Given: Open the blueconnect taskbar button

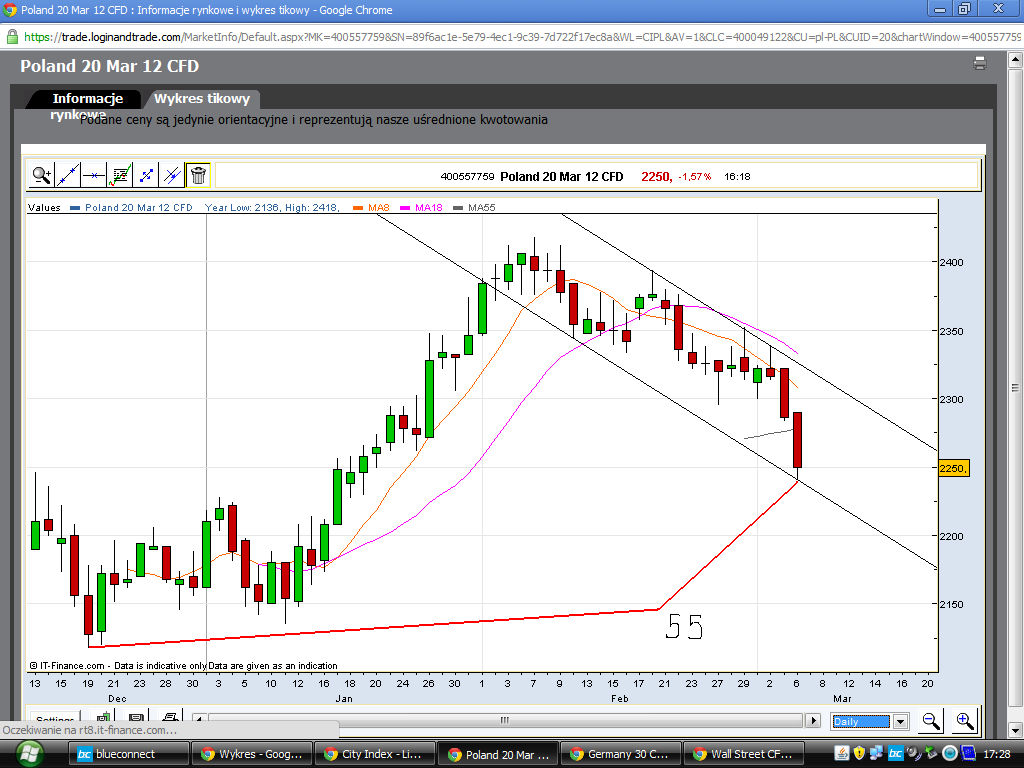Looking at the screenshot, I should [129, 754].
